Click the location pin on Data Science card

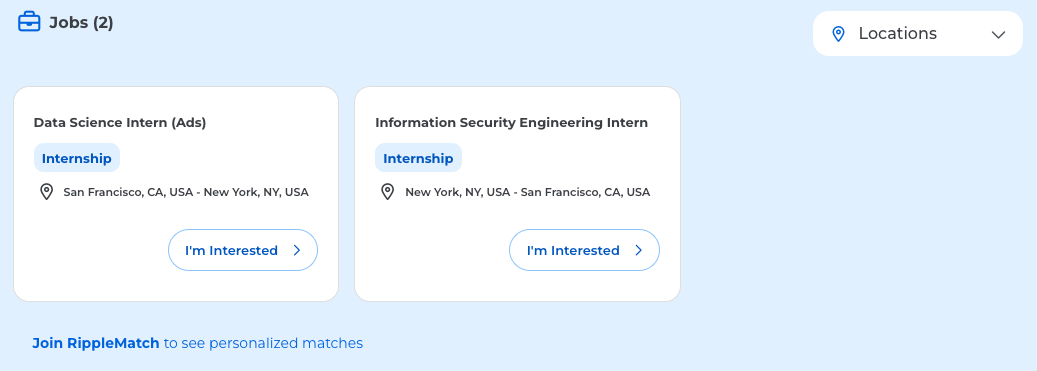coord(46,192)
